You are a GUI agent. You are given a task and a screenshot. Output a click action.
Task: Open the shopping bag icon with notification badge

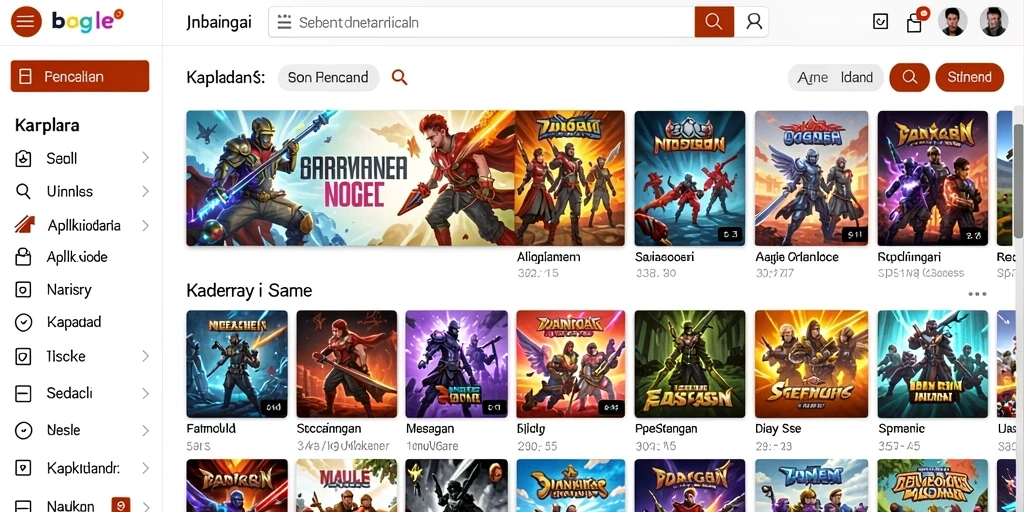point(916,22)
